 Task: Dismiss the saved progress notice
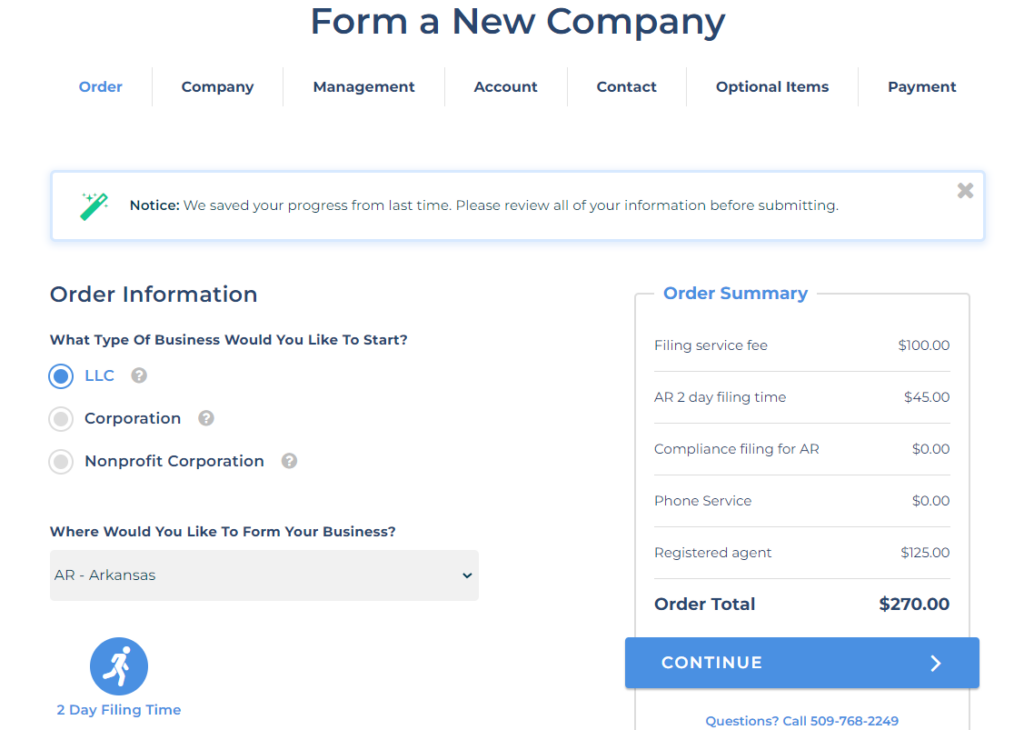(x=965, y=191)
